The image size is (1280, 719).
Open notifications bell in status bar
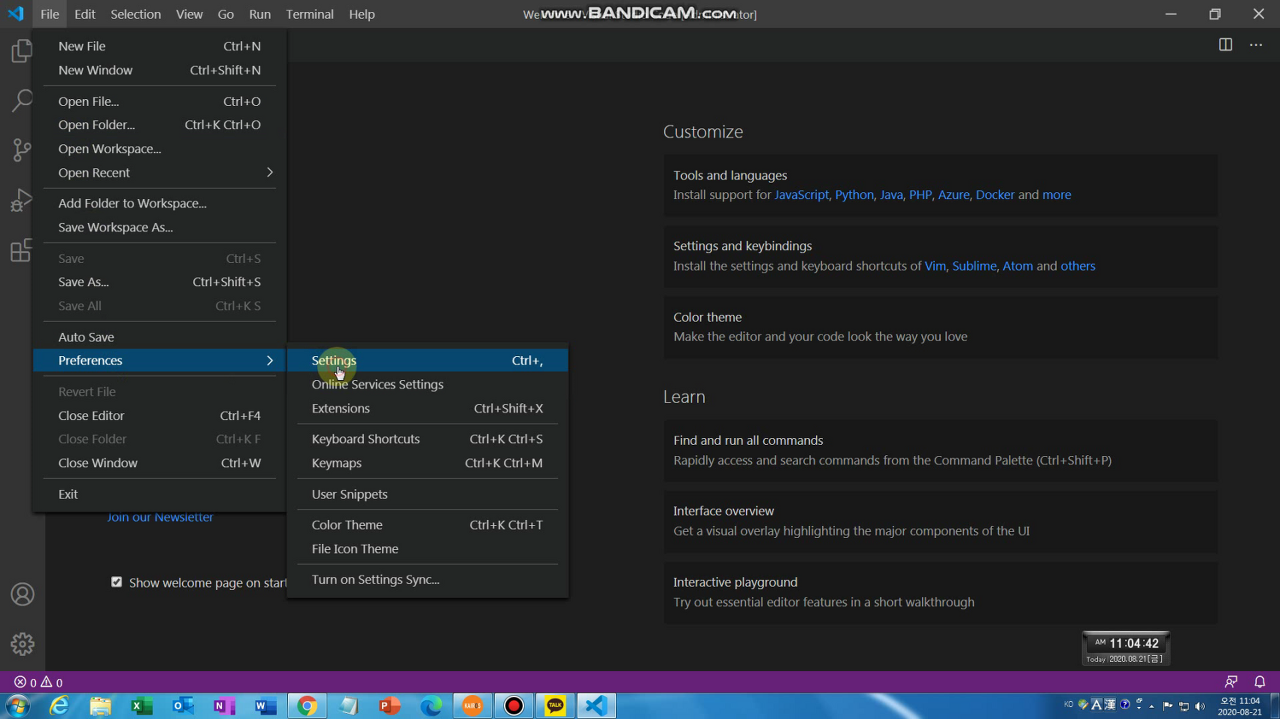pos(1260,683)
